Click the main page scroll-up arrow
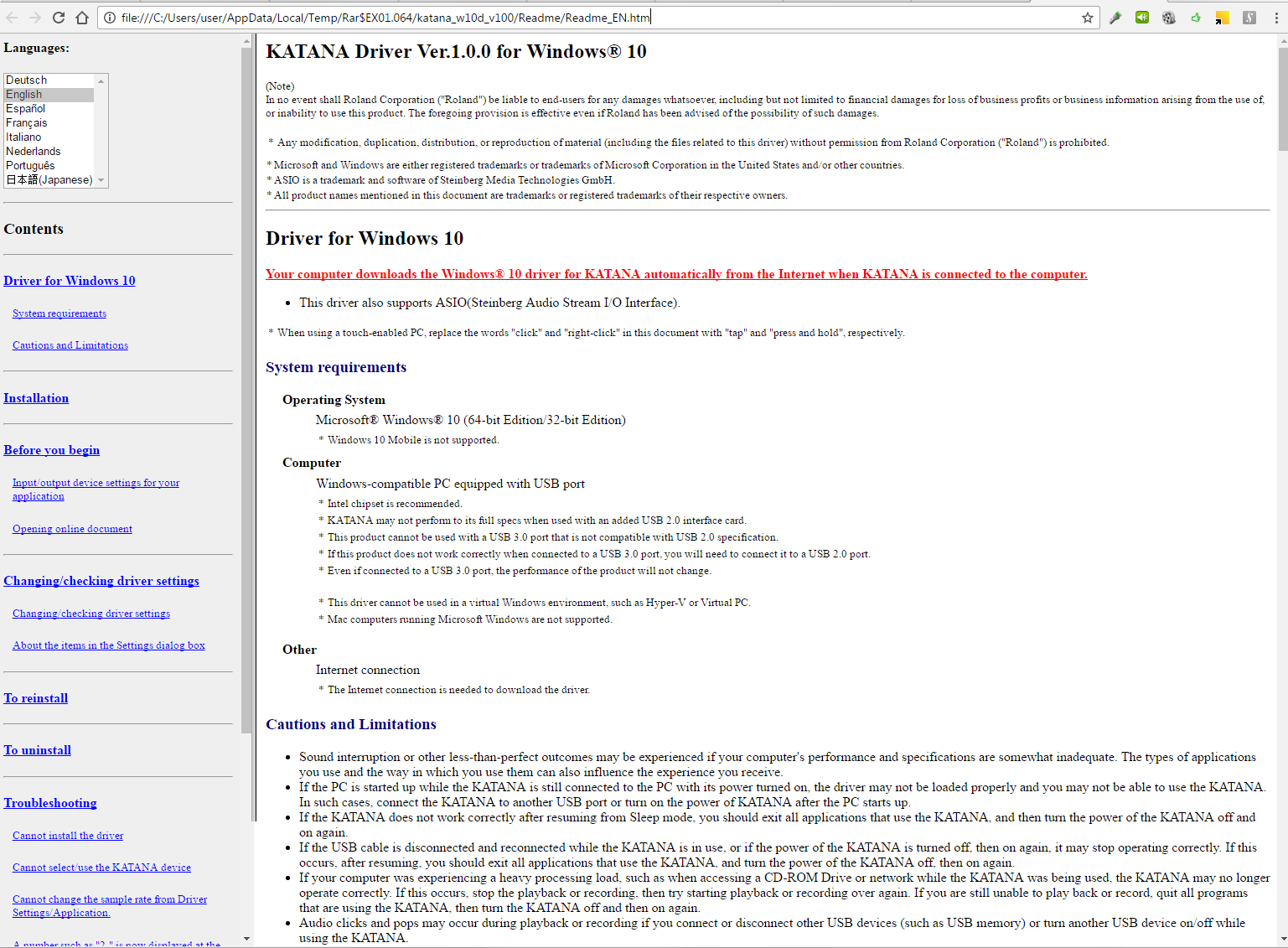Viewport: 1288px width, 948px height. [1282, 40]
